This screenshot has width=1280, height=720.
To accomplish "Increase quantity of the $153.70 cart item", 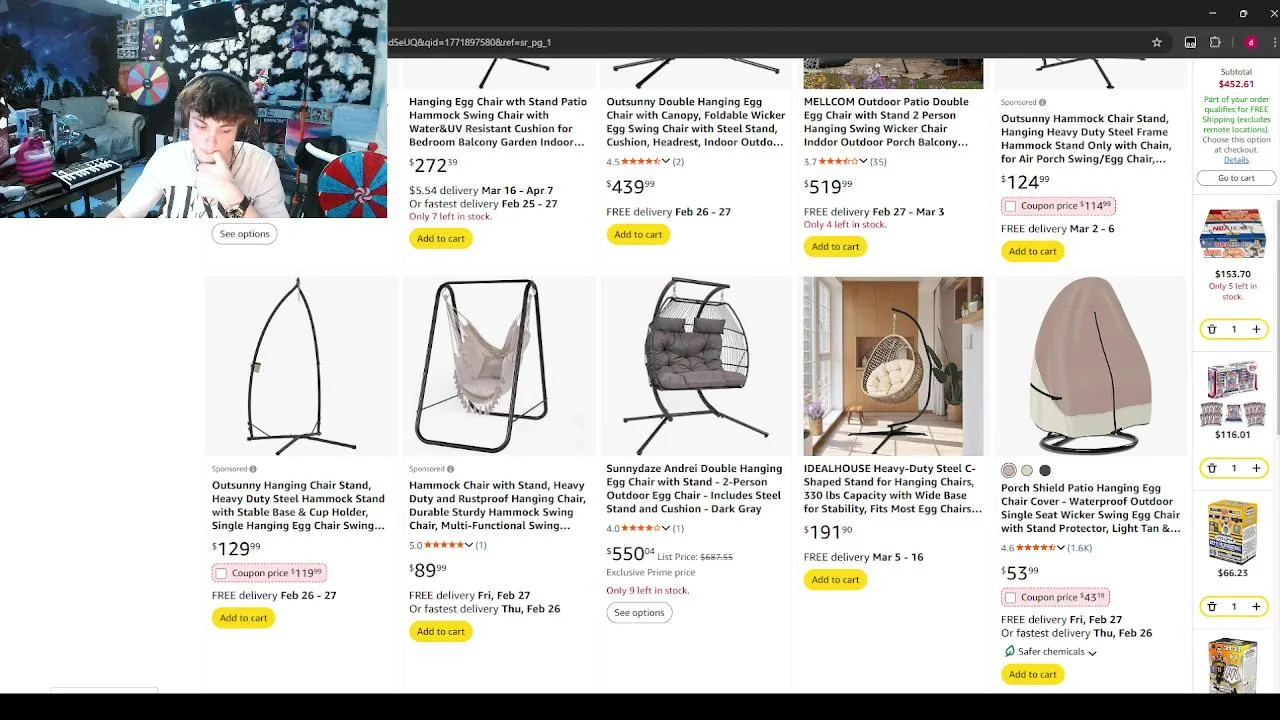I will (1256, 329).
